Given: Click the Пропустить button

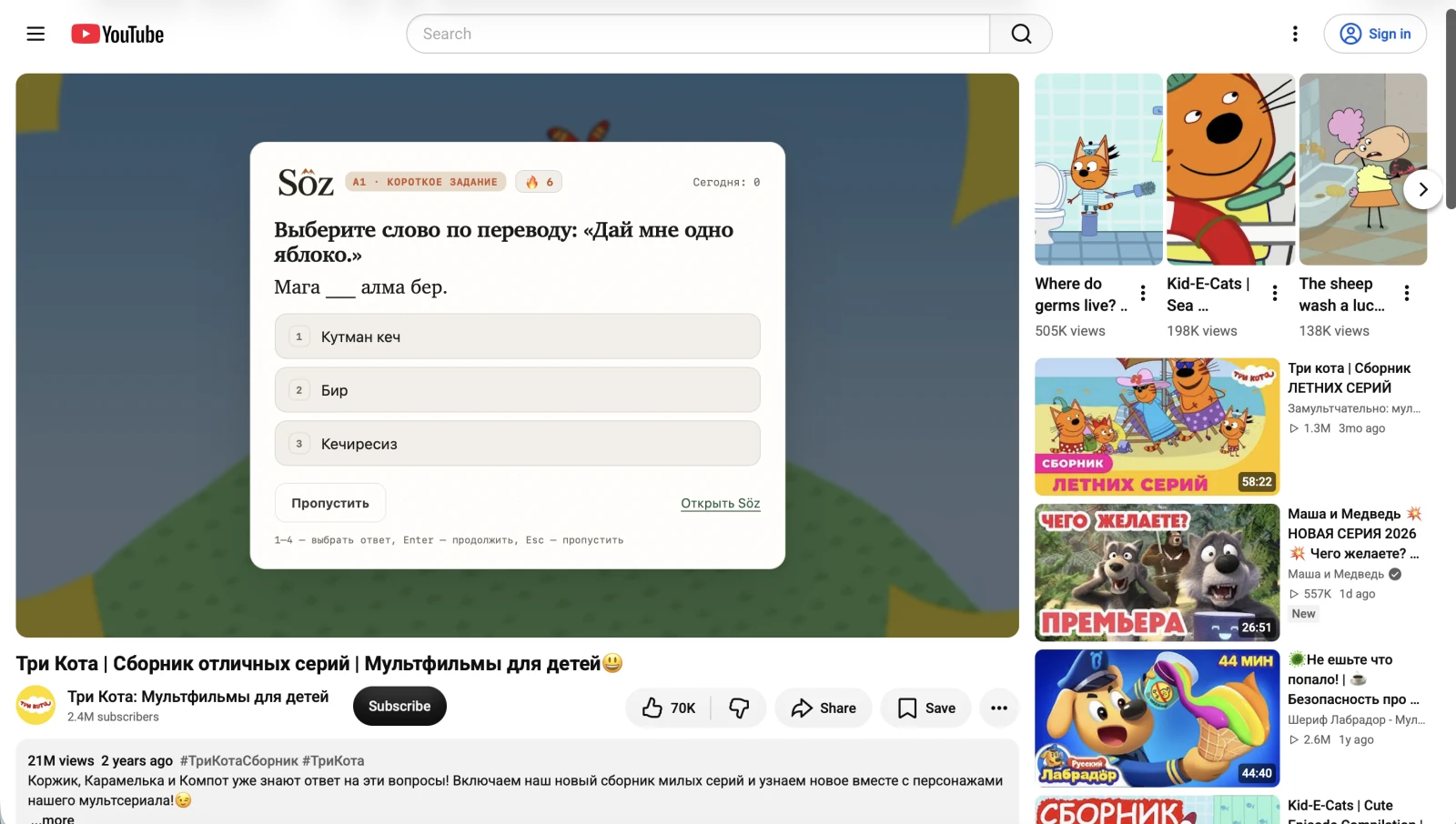Looking at the screenshot, I should click(330, 503).
